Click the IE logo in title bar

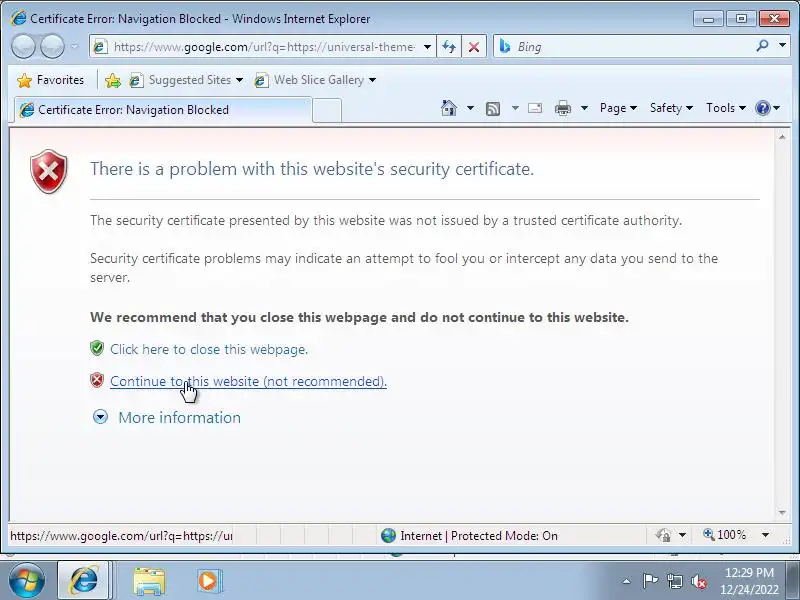pyautogui.click(x=18, y=18)
